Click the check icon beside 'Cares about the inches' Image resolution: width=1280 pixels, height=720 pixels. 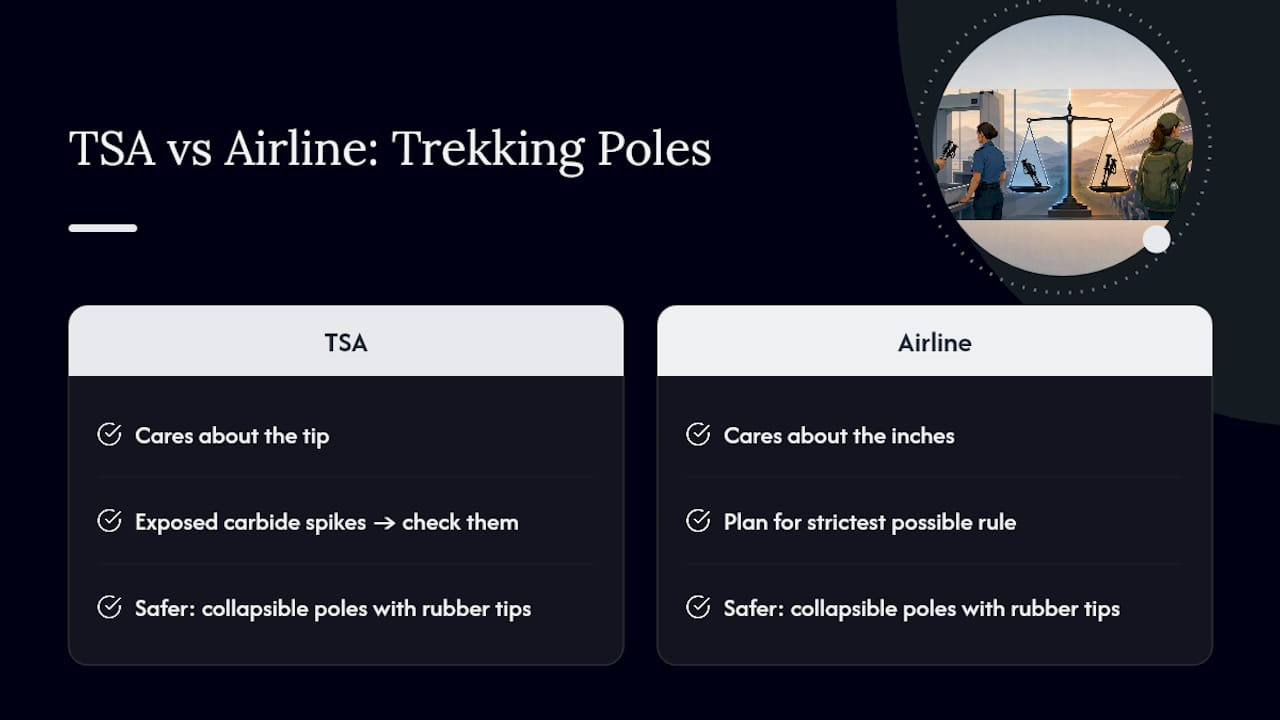click(698, 435)
